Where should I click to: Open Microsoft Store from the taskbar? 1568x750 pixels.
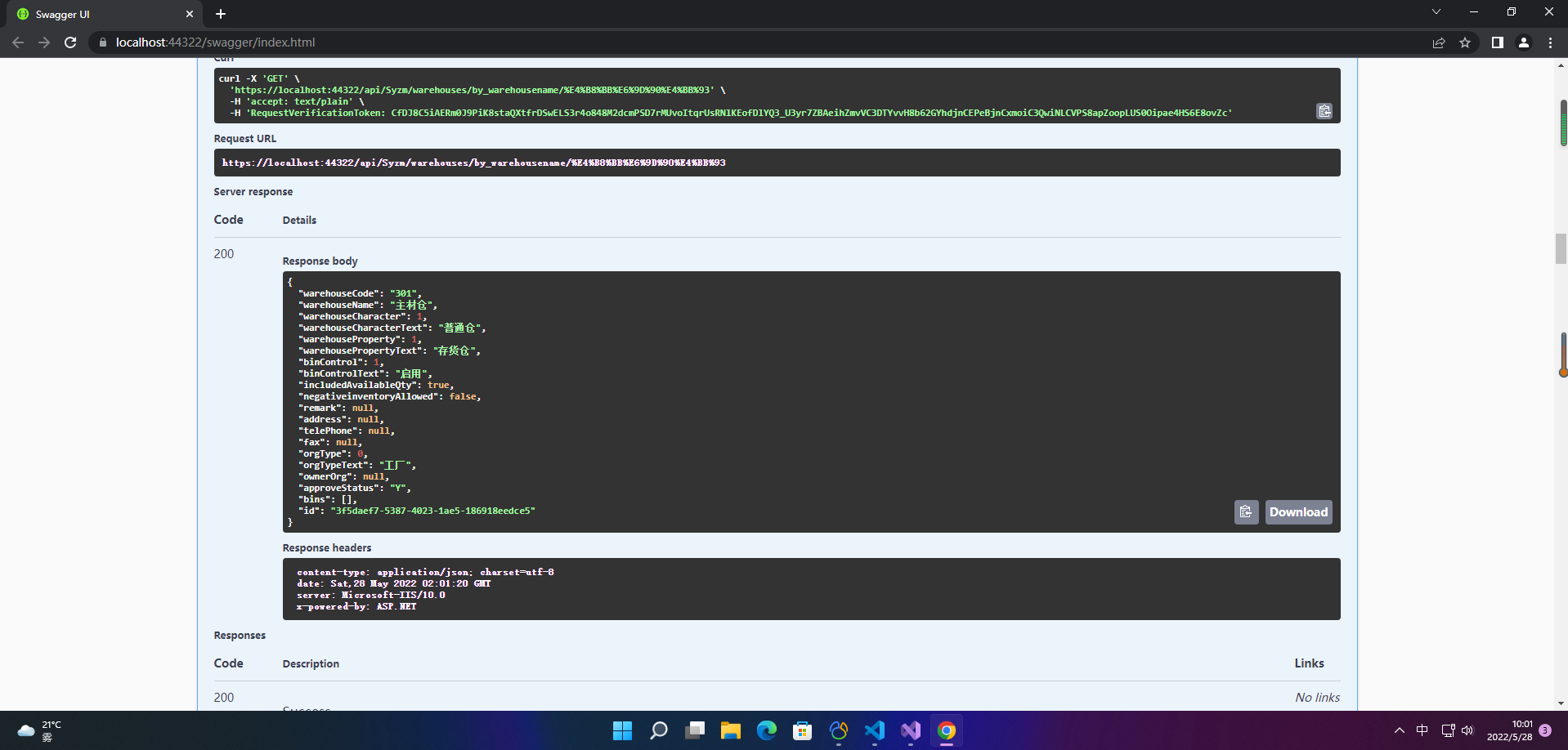[x=802, y=730]
